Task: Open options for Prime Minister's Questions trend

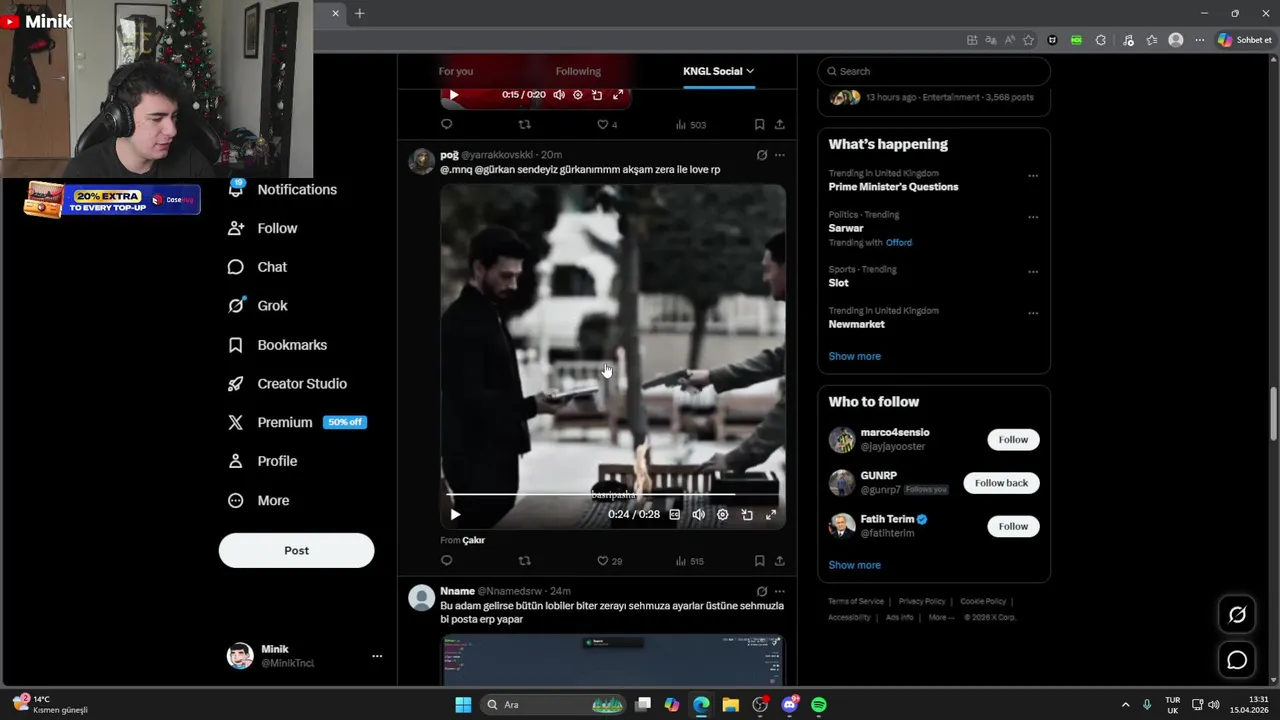Action: 1033,176
